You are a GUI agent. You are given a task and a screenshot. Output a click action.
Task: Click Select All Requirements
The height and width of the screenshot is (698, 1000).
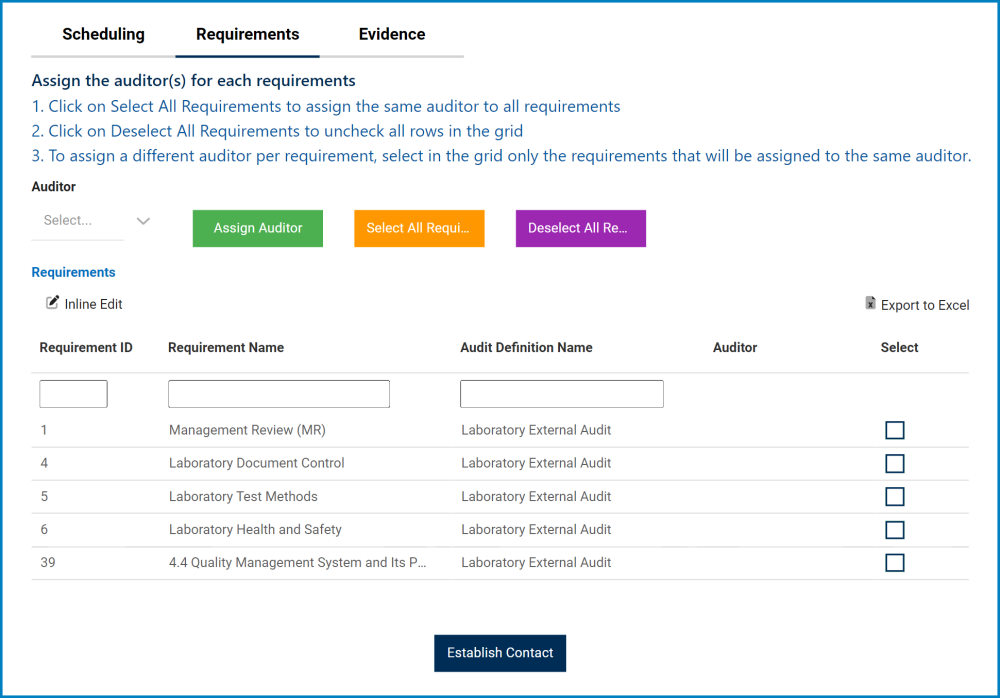click(419, 228)
